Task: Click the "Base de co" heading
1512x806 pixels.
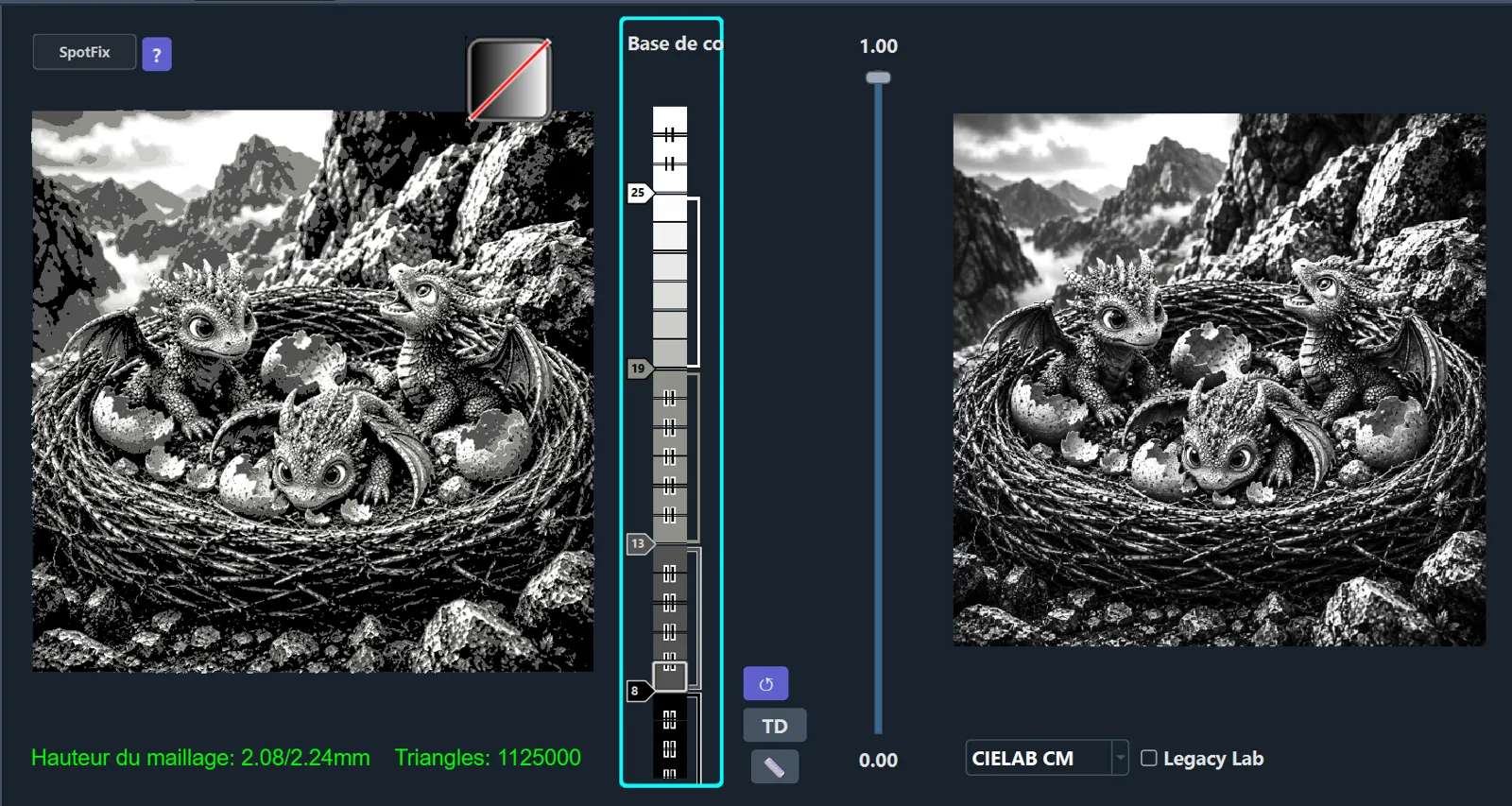Action: click(x=675, y=43)
